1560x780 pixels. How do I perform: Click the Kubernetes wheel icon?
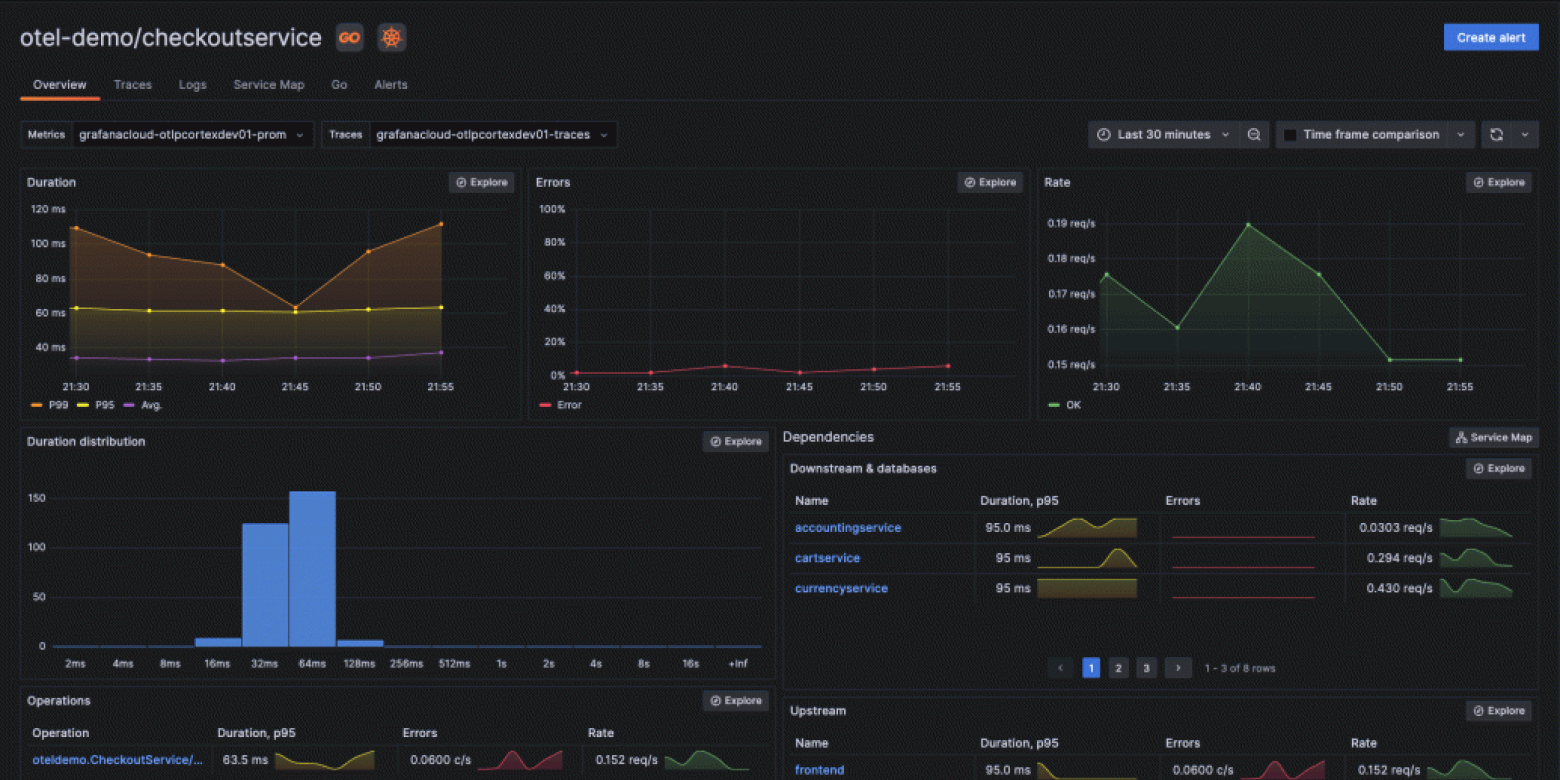(391, 37)
